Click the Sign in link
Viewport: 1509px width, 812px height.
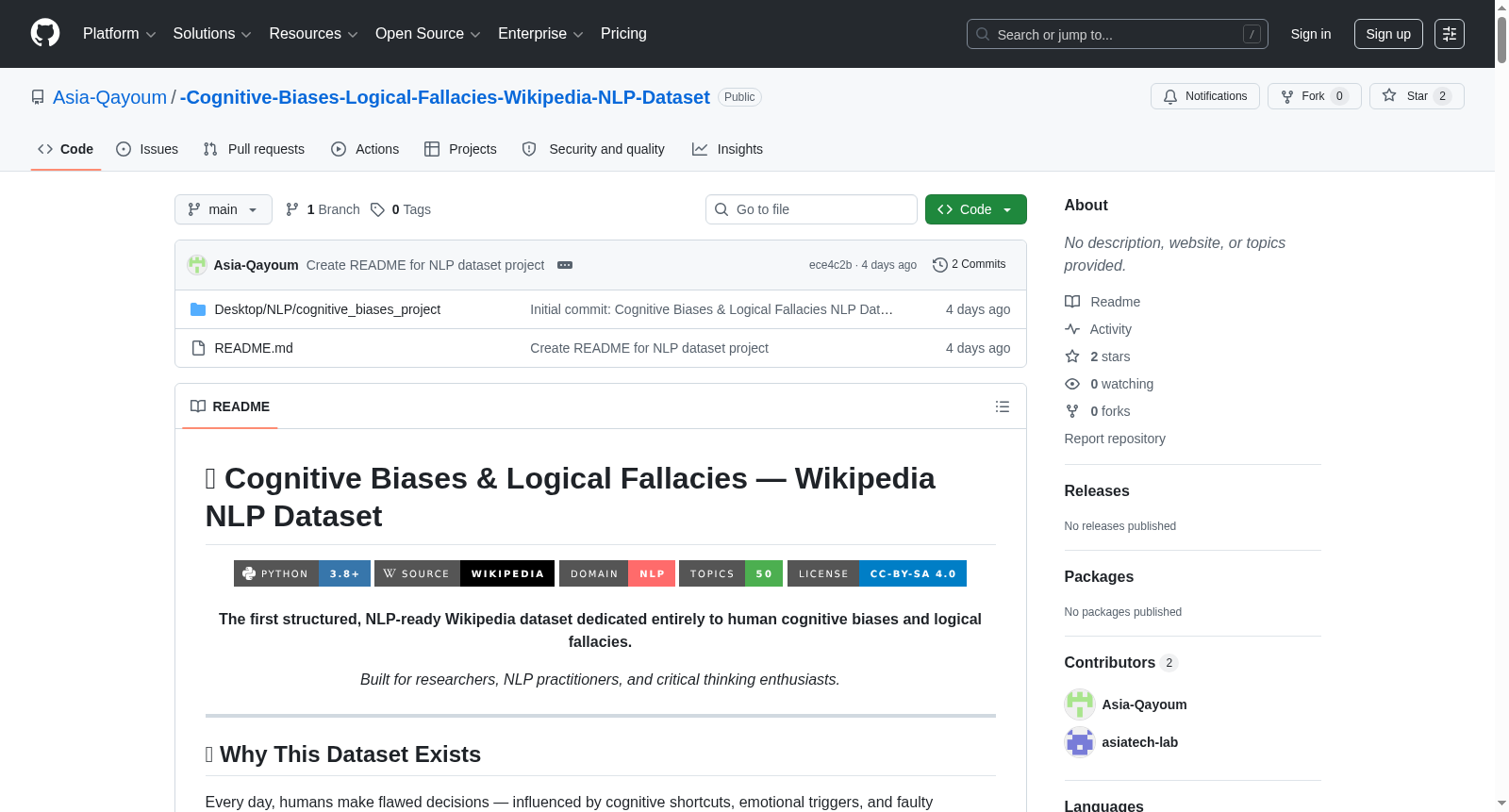click(1311, 34)
